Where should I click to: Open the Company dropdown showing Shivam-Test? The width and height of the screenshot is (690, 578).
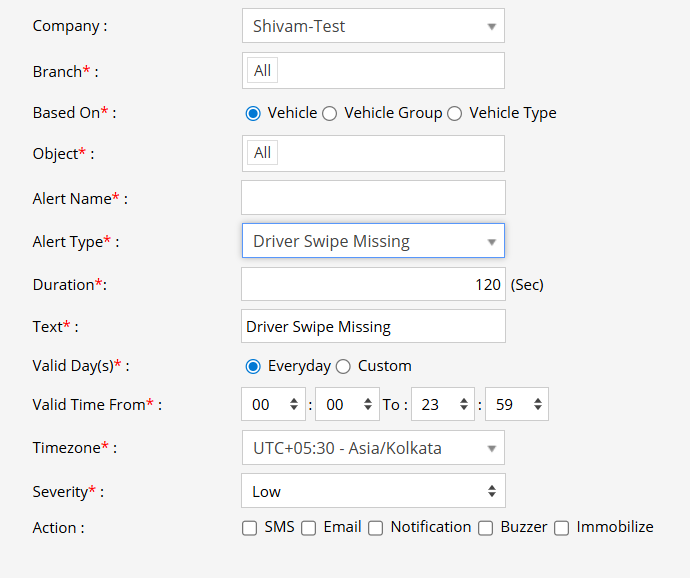click(x=372, y=26)
